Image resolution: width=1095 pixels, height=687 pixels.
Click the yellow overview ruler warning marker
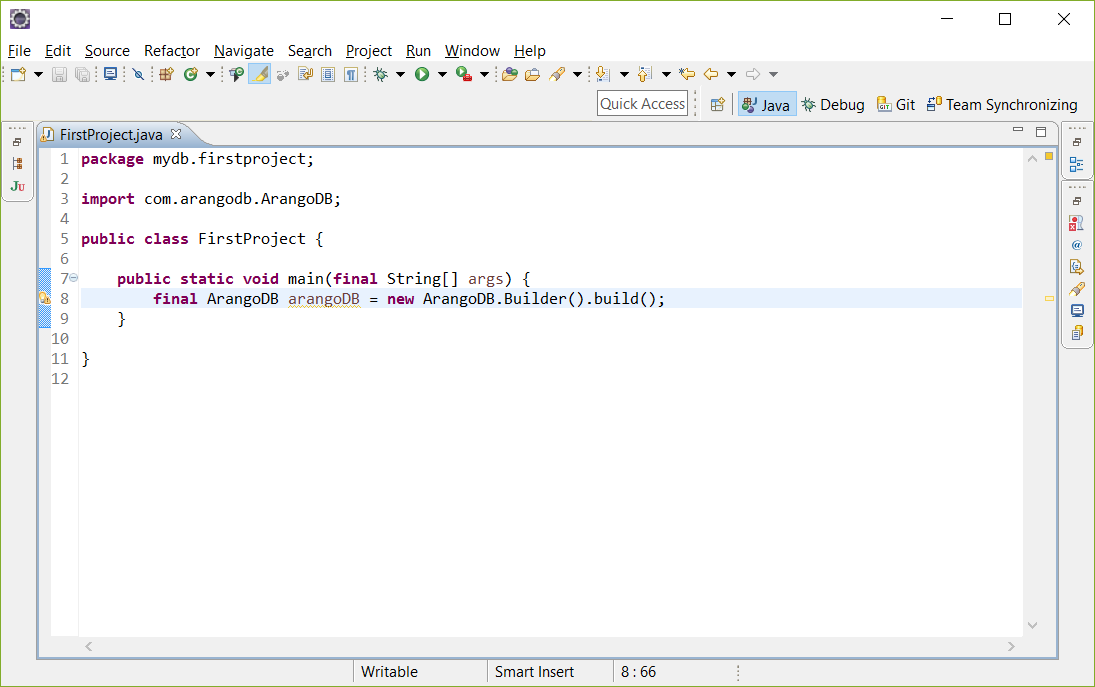point(1049,298)
